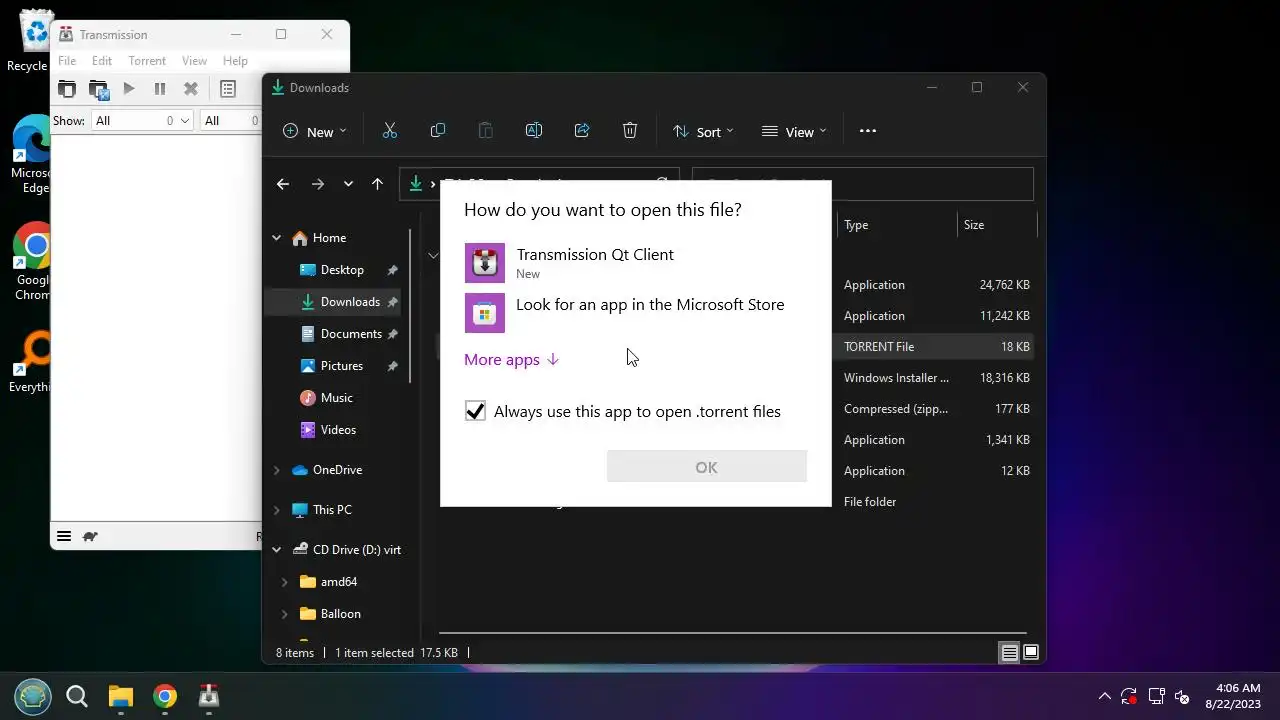Image resolution: width=1280 pixels, height=720 pixels.
Task: Switch Explorer to large thumbnails view icon
Action: [x=1031, y=653]
